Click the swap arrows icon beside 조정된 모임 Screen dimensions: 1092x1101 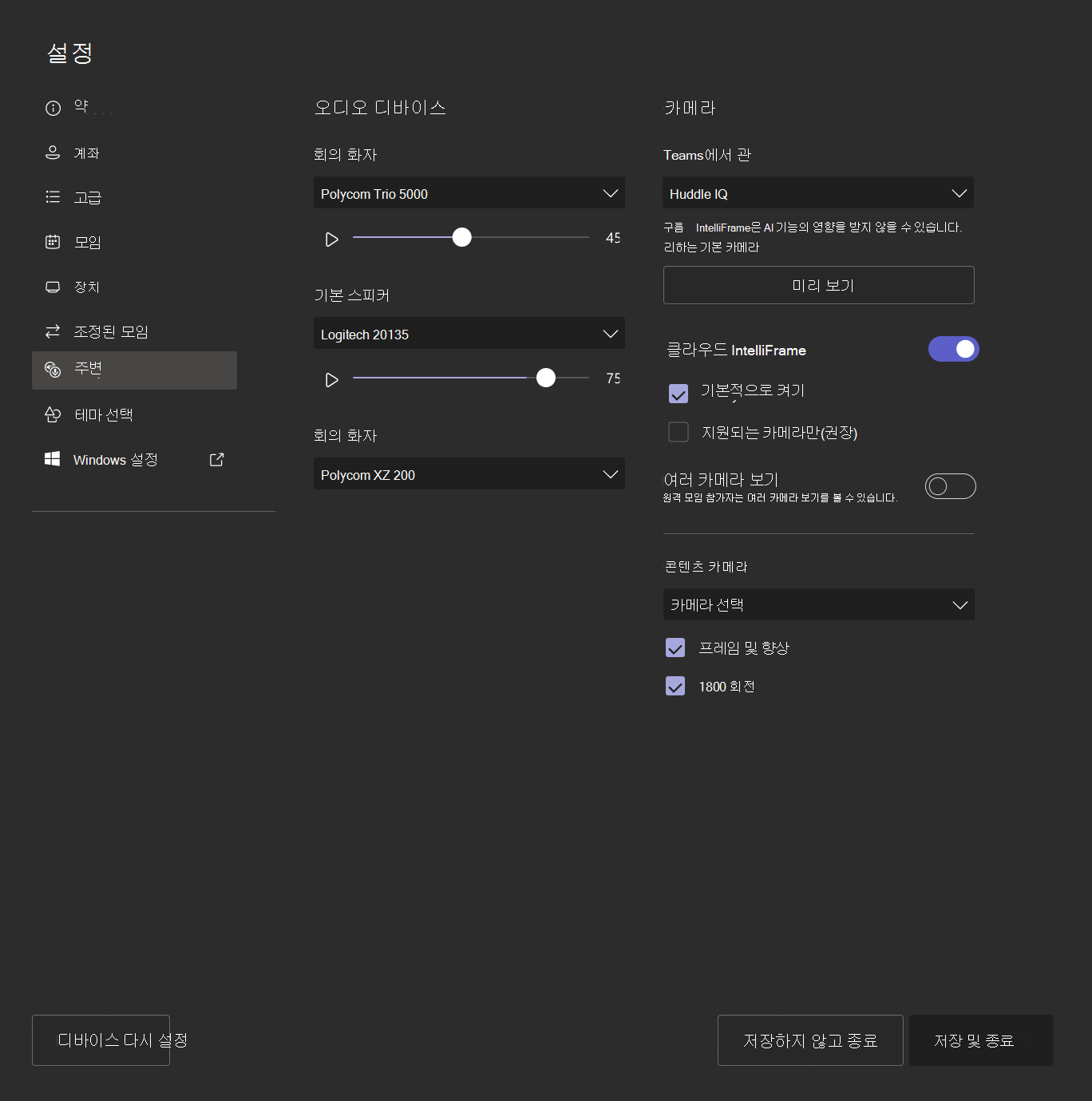(53, 331)
